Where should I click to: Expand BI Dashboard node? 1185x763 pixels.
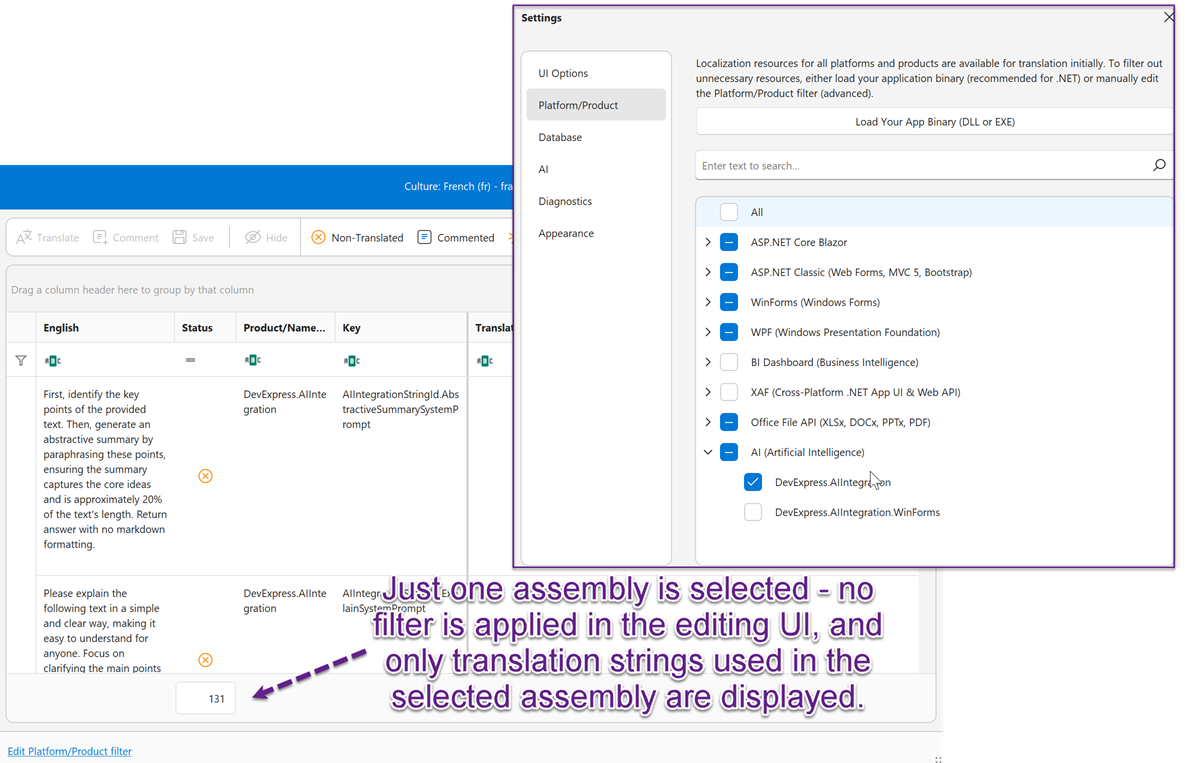[x=708, y=363]
